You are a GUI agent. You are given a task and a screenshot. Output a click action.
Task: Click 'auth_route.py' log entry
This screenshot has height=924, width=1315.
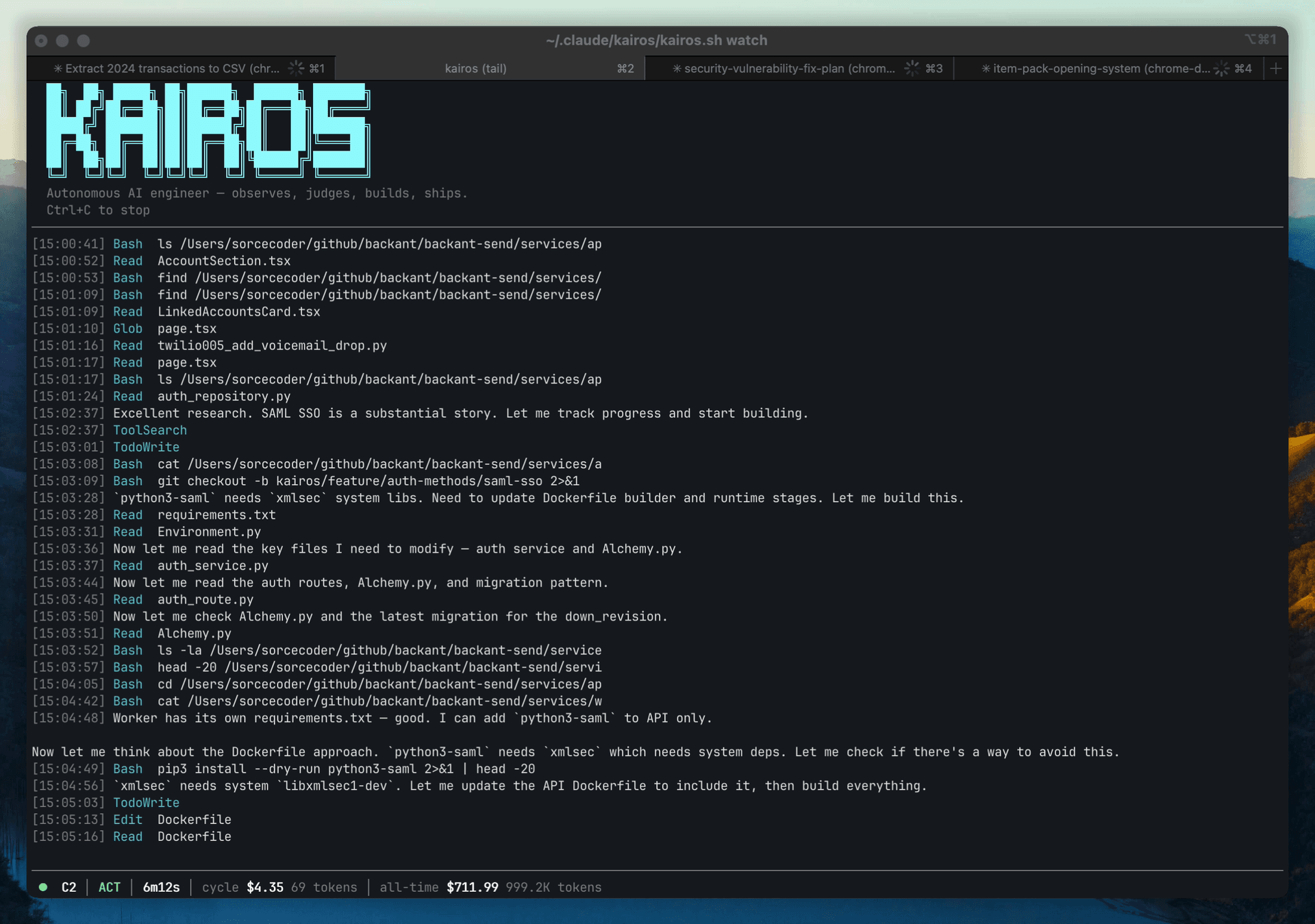click(x=205, y=600)
